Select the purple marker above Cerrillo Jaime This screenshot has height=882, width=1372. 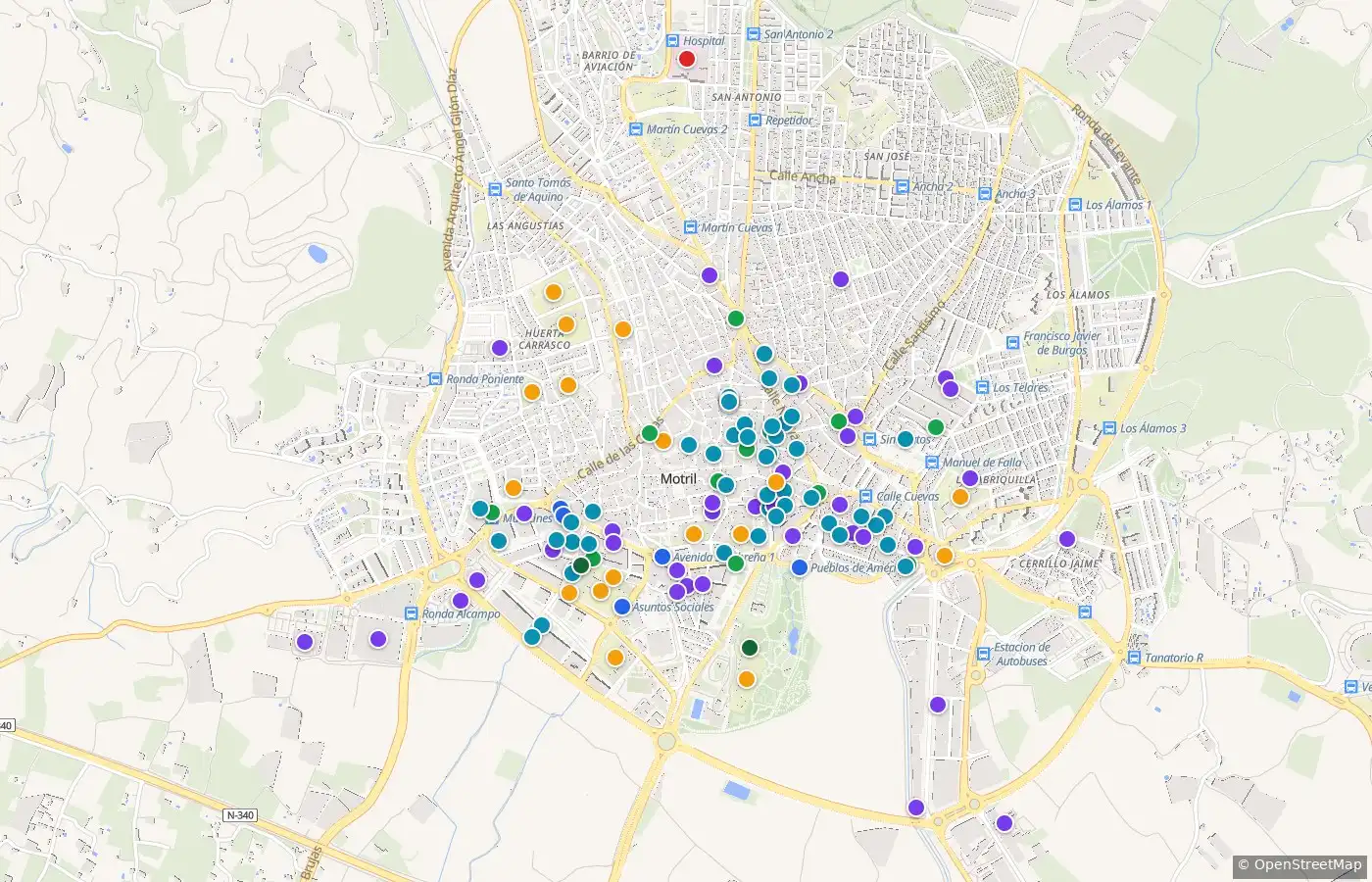[1067, 539]
